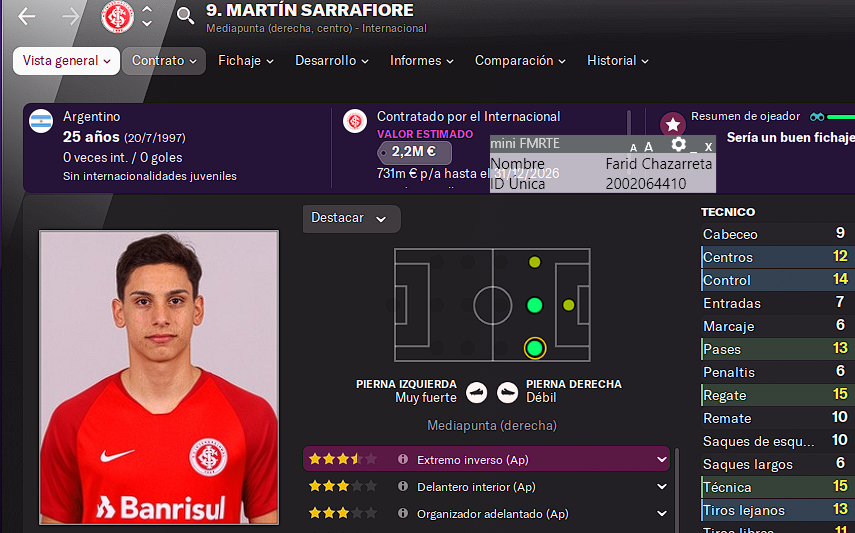The image size is (855, 533).
Task: Click the back navigation arrow
Action: pyautogui.click(x=26, y=16)
